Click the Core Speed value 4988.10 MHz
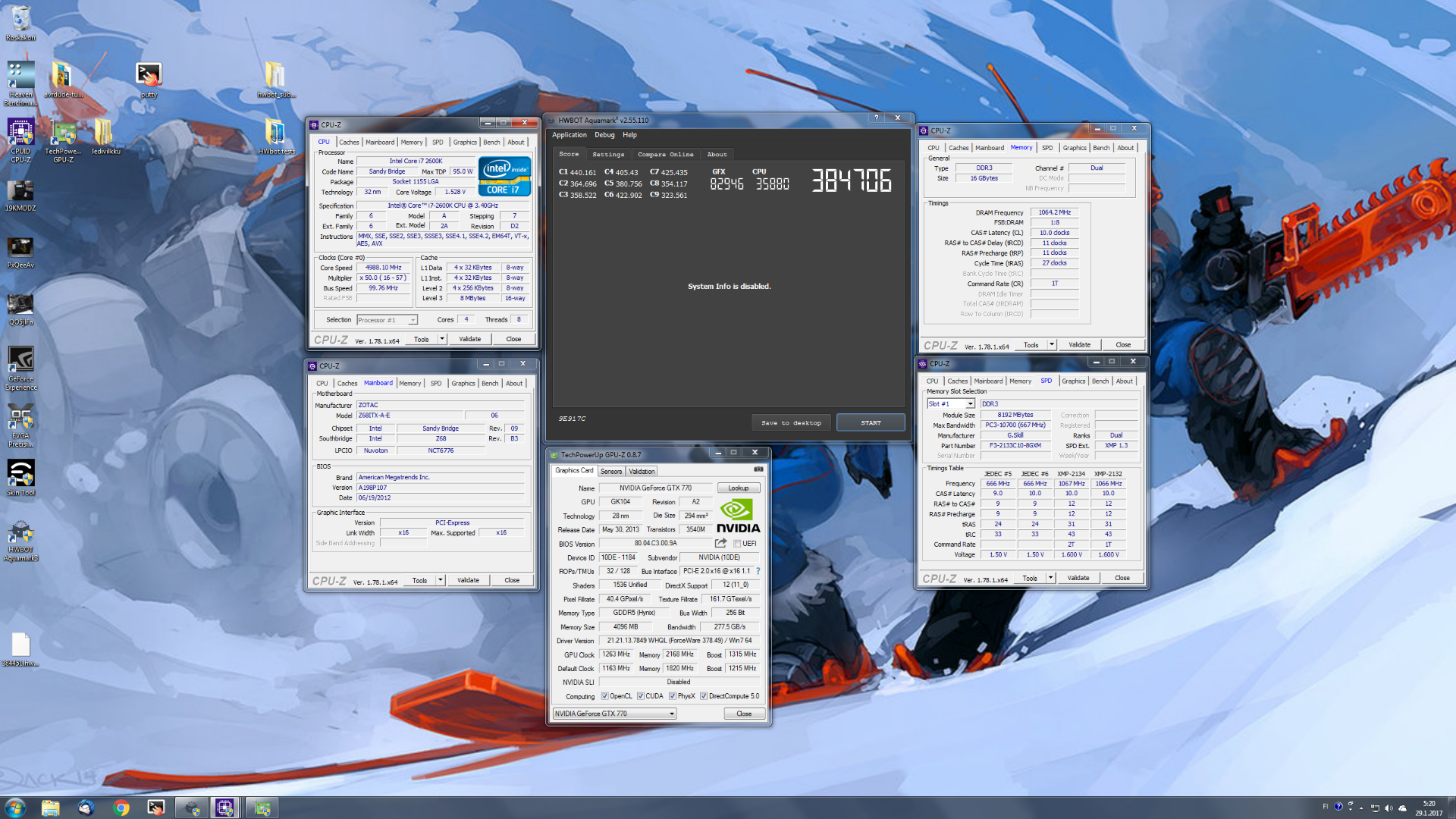 coord(384,268)
